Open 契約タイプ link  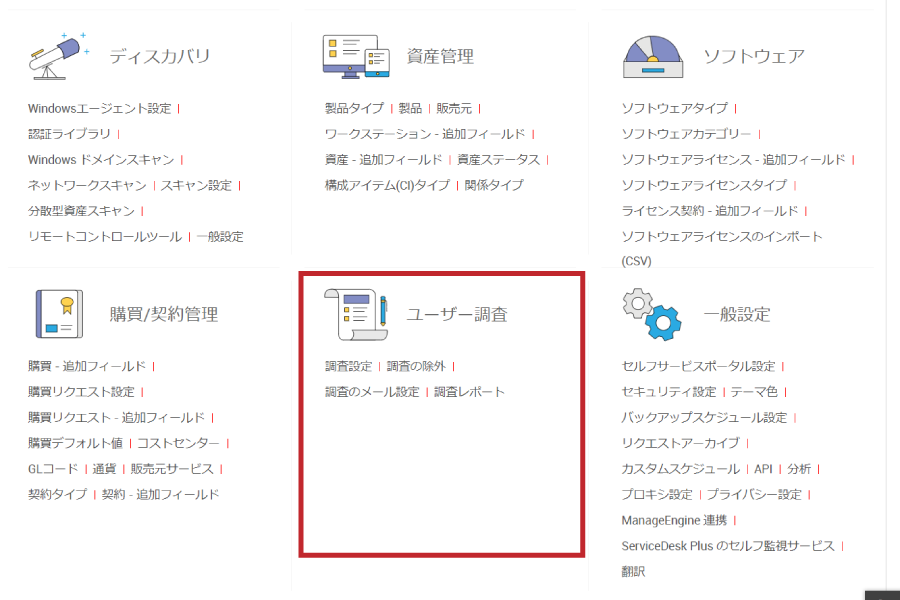pos(57,494)
